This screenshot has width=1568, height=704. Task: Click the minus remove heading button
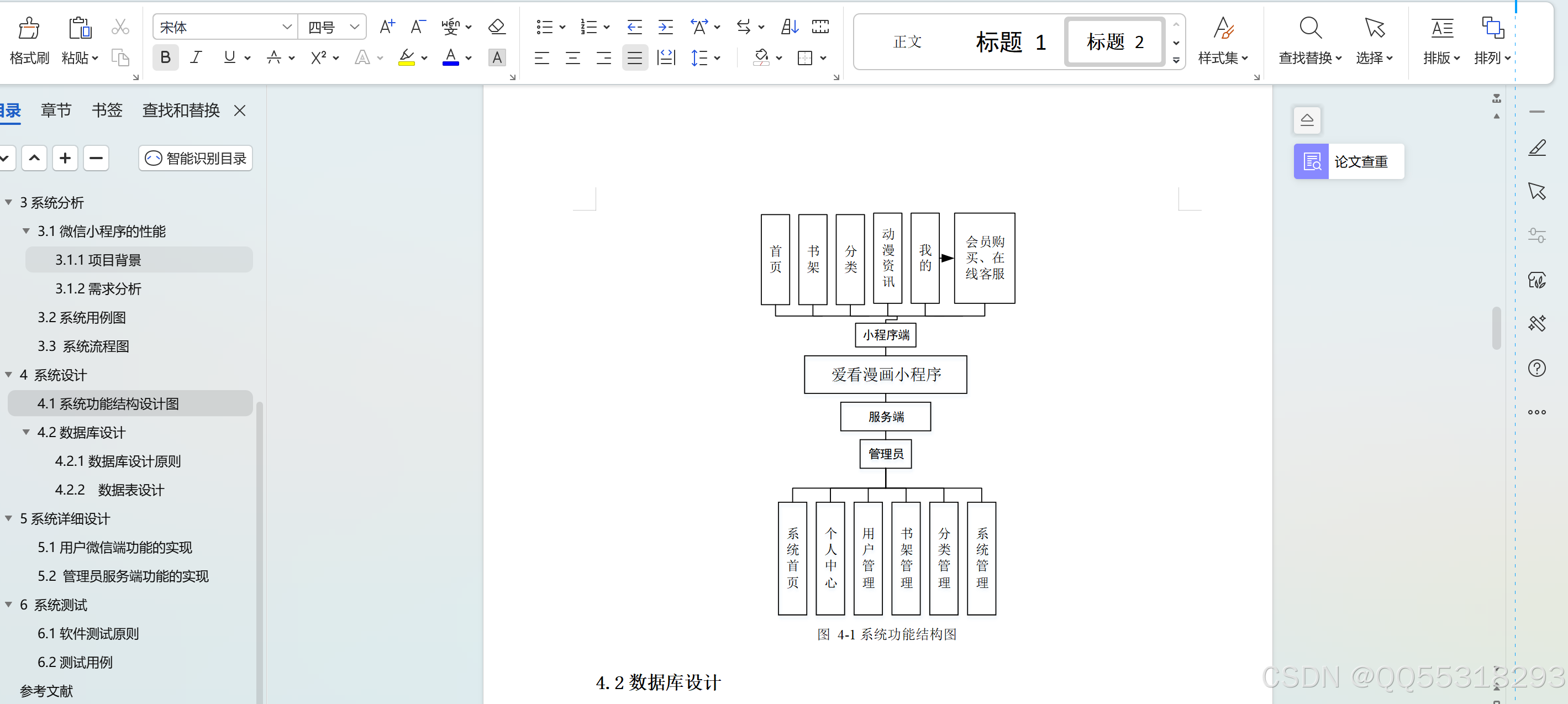[96, 159]
